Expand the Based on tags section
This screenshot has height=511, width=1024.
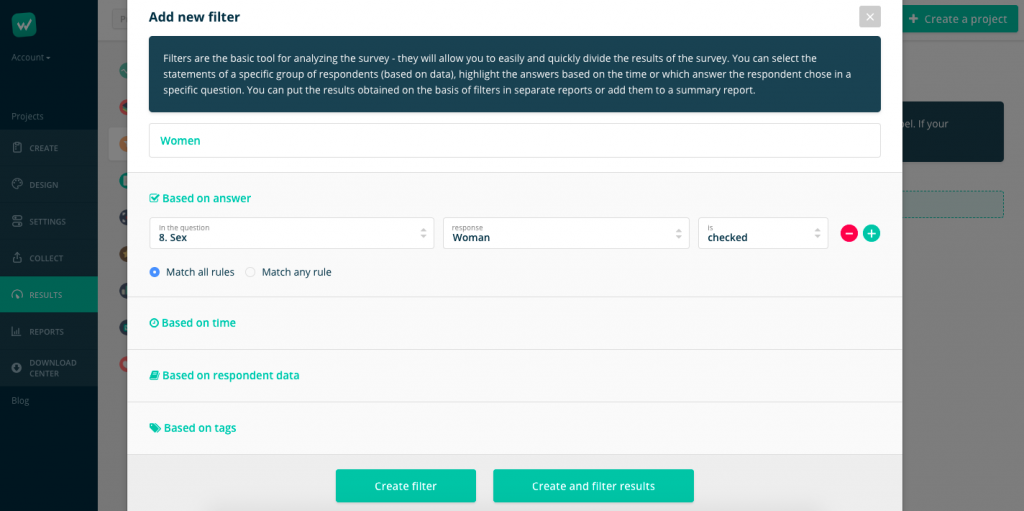tap(199, 428)
